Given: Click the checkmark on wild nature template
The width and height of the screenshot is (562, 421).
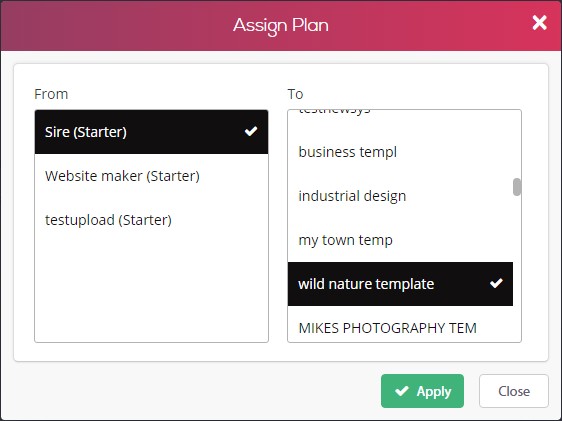Looking at the screenshot, I should (496, 283).
